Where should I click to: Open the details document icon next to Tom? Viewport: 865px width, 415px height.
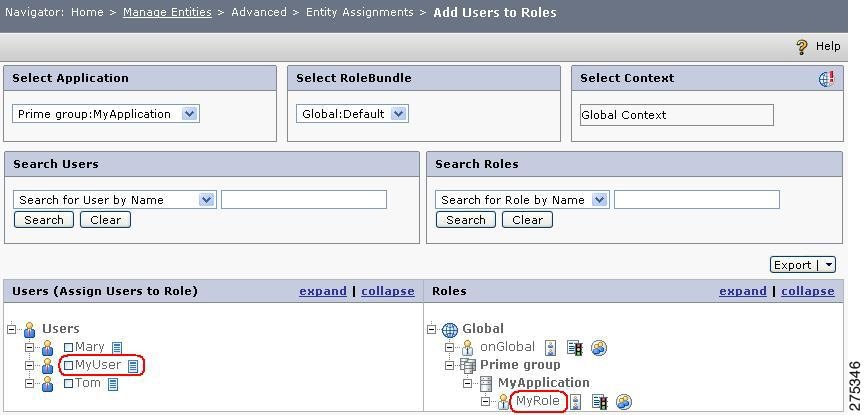click(x=113, y=384)
